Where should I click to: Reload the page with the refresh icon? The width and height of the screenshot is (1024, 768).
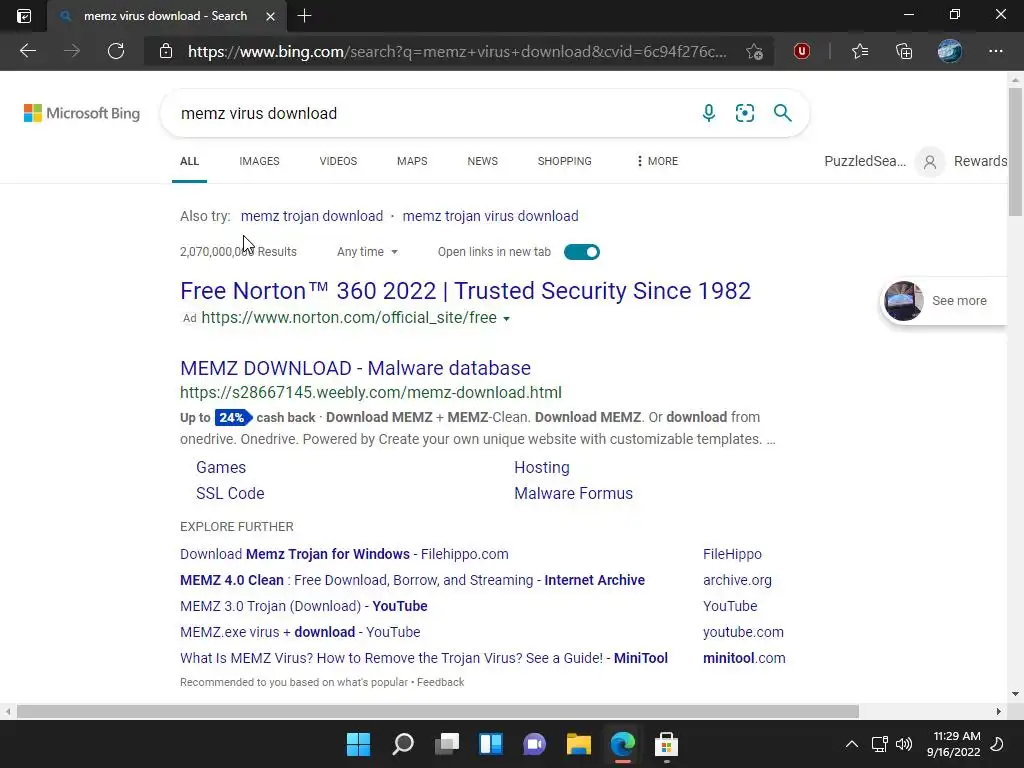click(x=116, y=51)
